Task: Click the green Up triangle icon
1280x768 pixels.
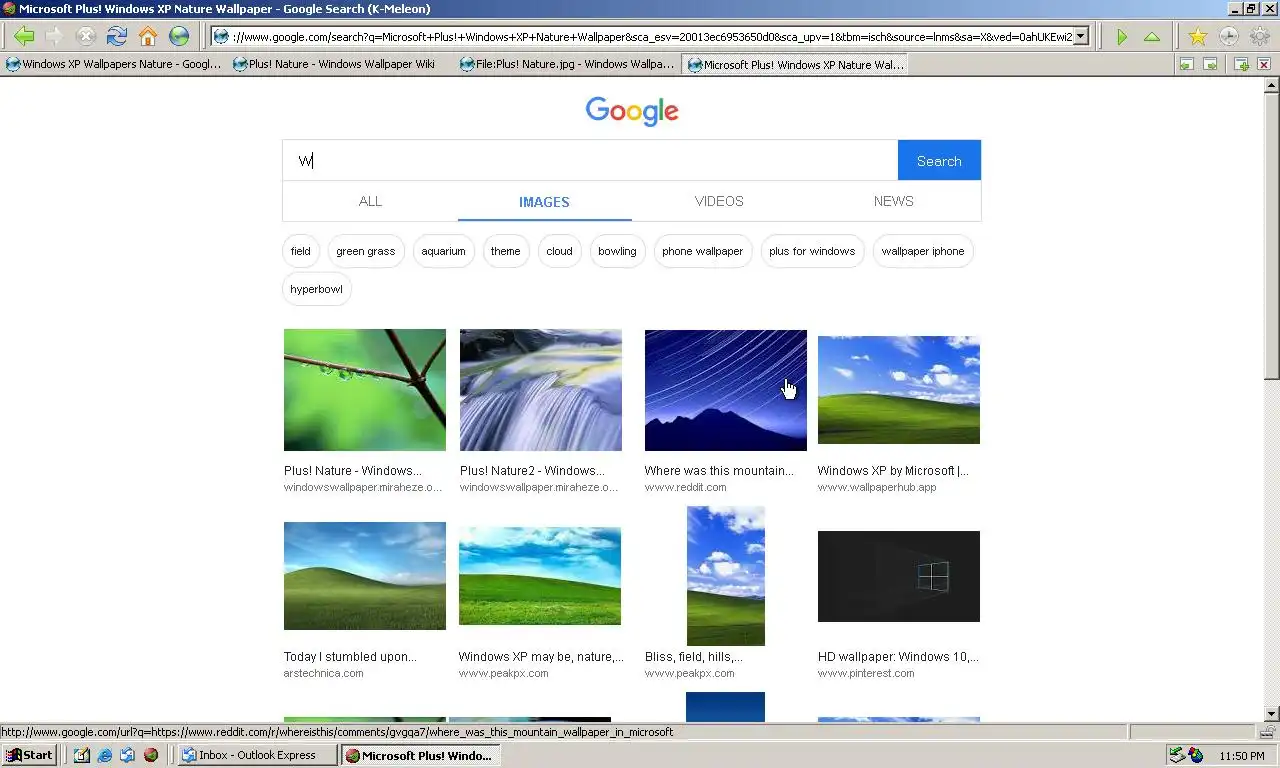Action: [1152, 37]
